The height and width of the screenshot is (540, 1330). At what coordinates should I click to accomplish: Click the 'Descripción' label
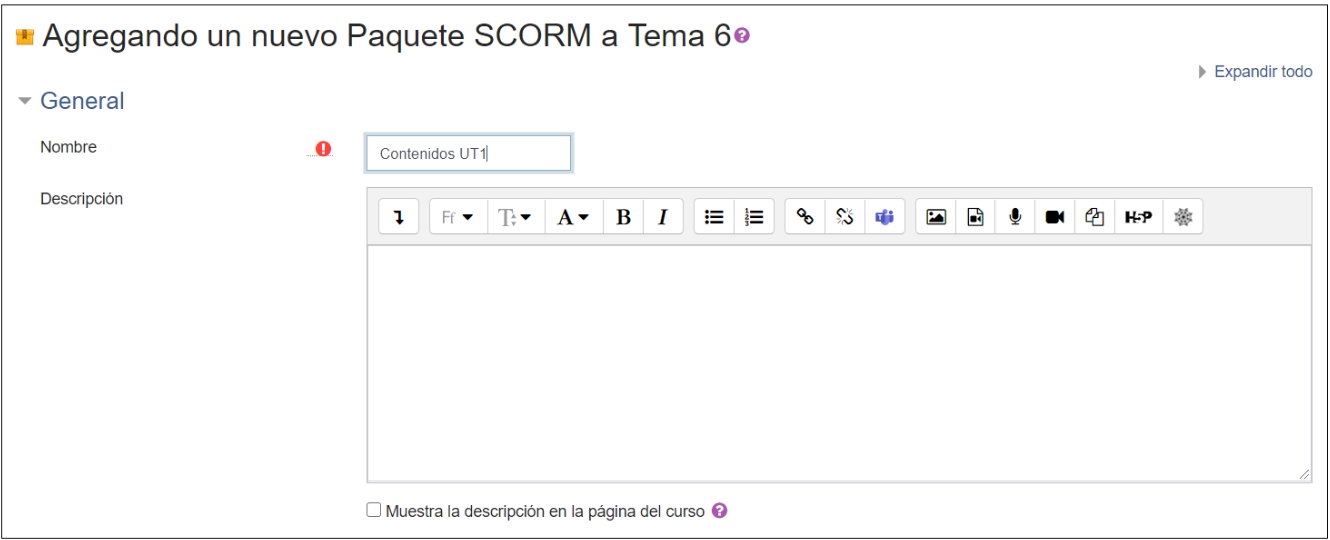click(81, 199)
